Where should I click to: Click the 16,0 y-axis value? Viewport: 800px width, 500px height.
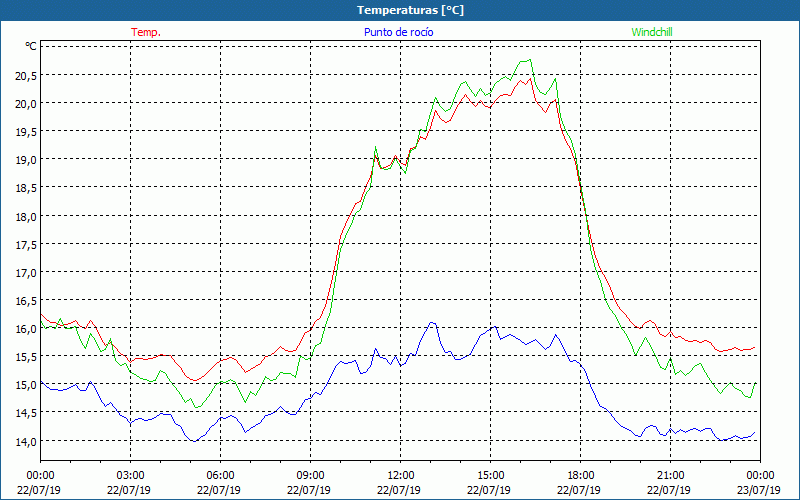(x=26, y=329)
